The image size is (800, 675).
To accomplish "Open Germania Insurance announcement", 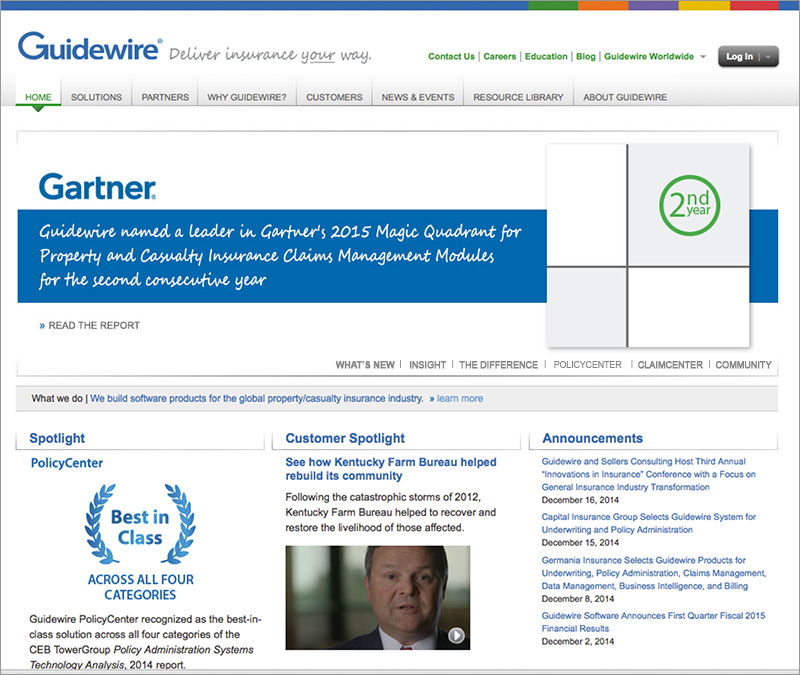I will 654,573.
